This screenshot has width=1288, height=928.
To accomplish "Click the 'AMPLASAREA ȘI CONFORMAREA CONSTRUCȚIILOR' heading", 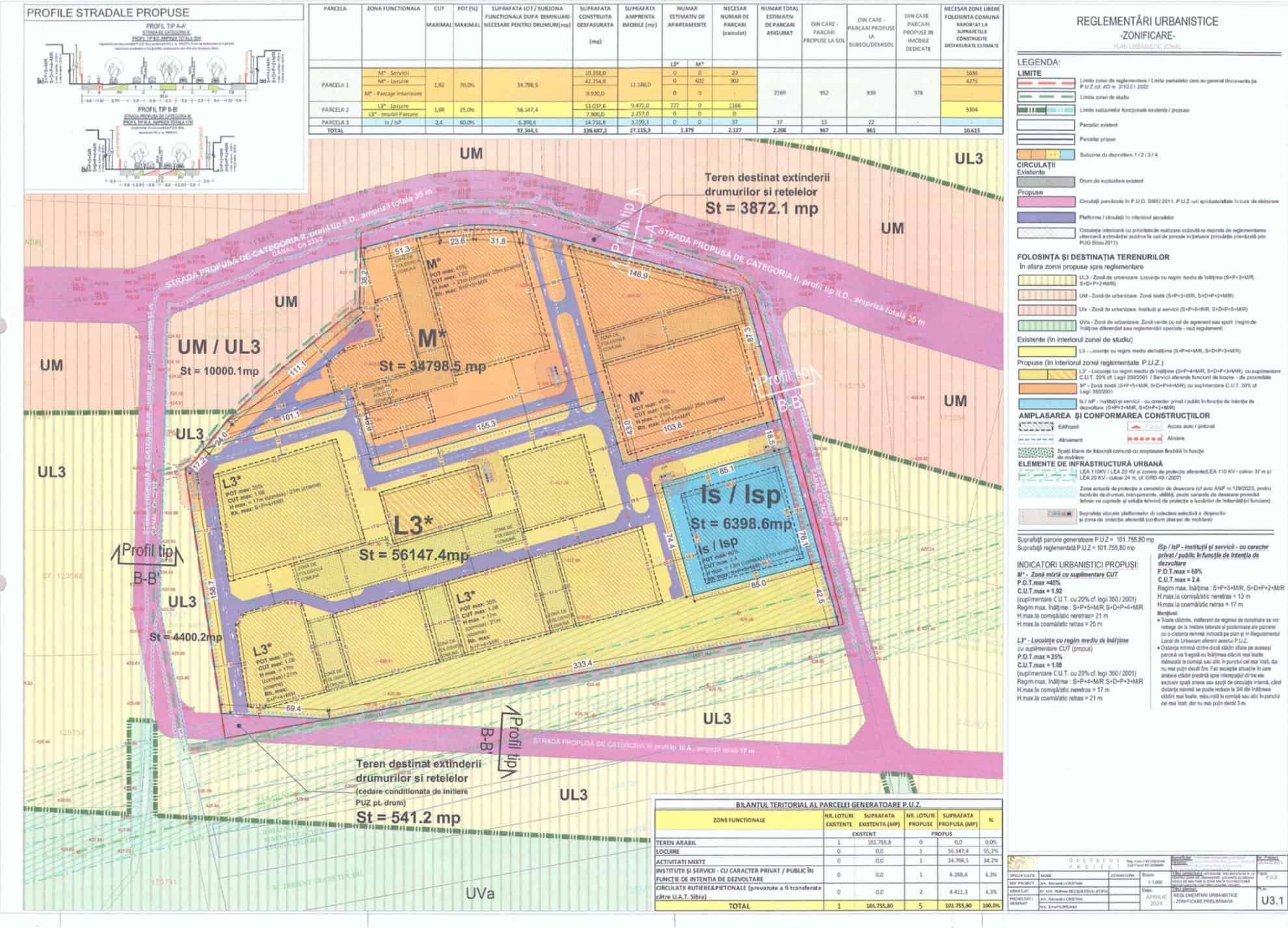I will (1115, 415).
